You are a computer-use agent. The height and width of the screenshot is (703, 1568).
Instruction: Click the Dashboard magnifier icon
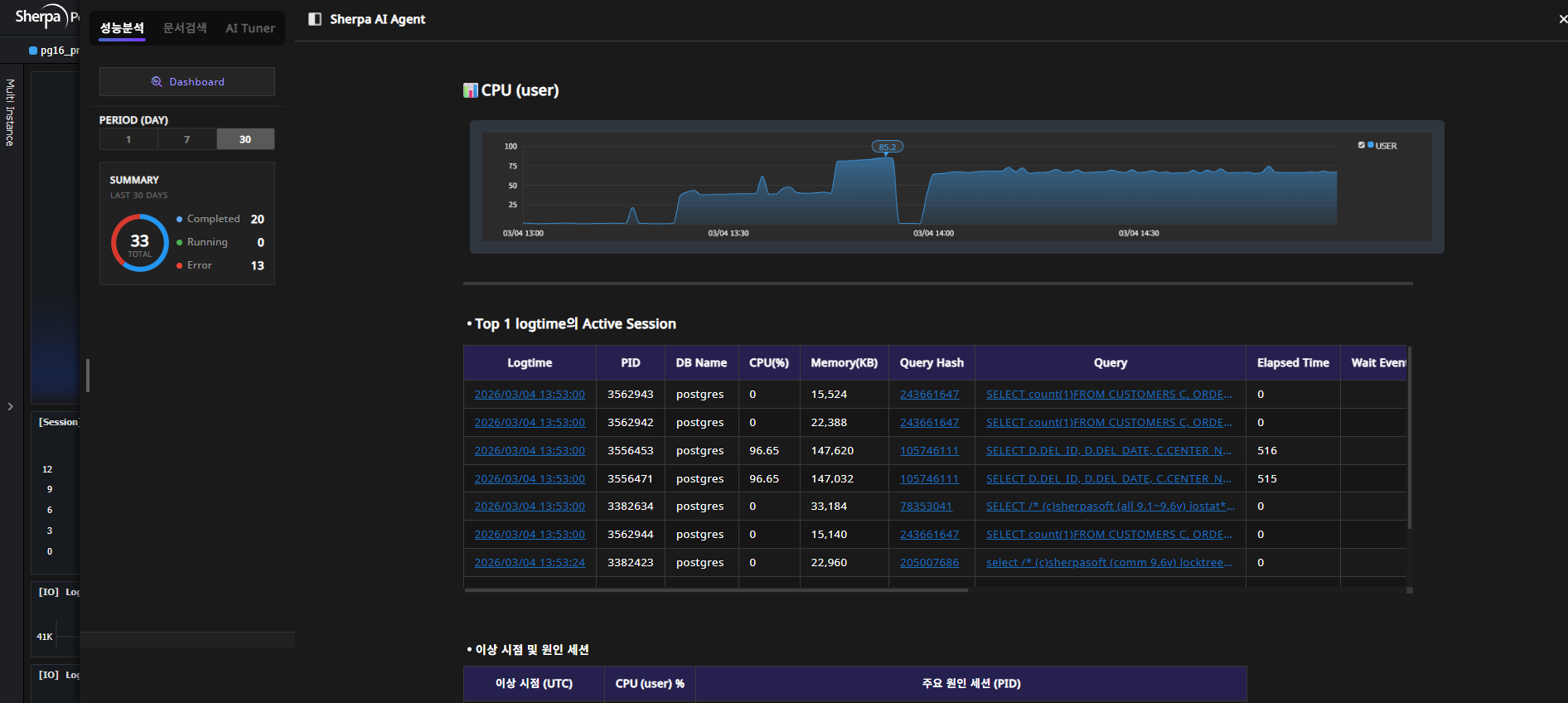157,81
